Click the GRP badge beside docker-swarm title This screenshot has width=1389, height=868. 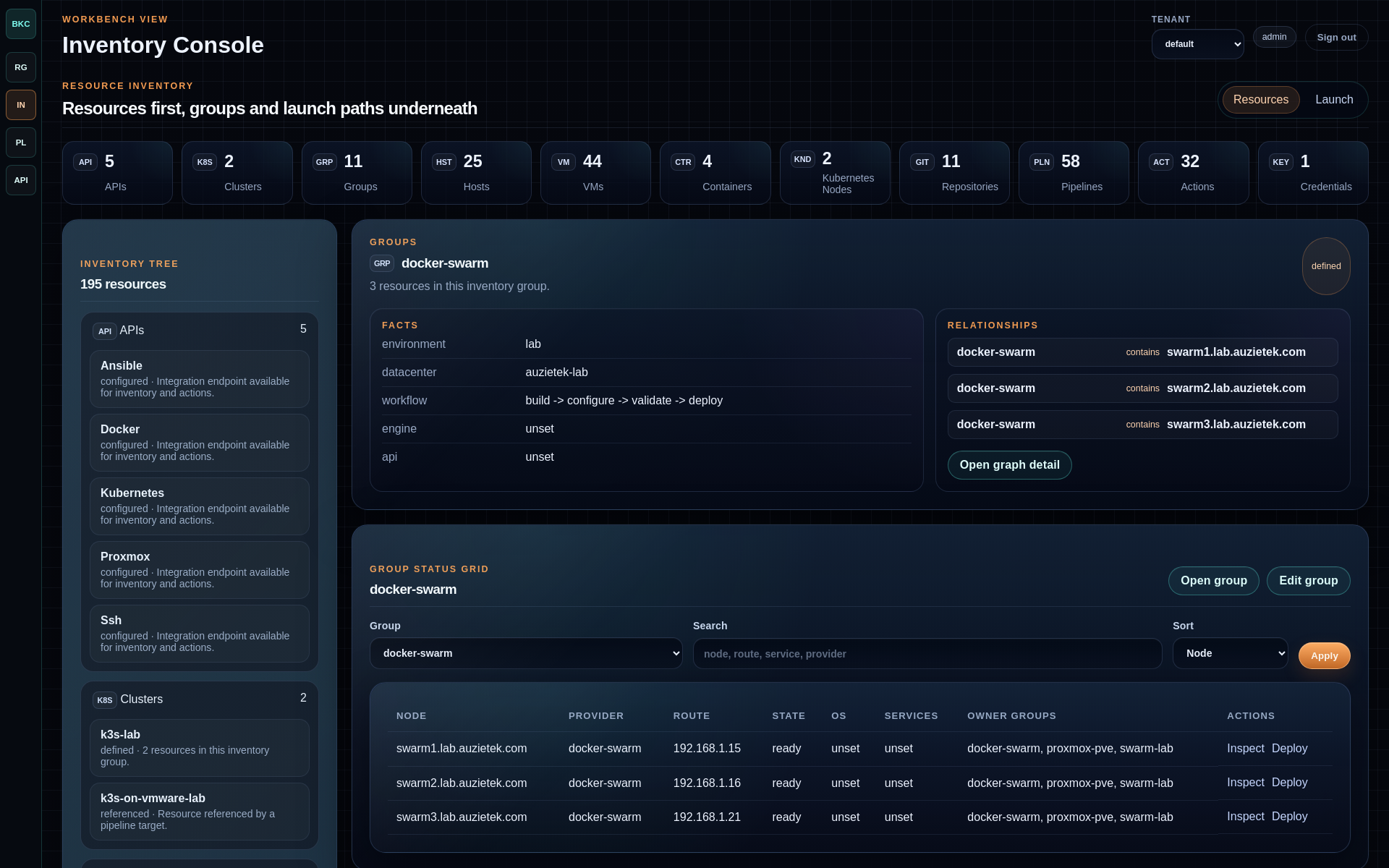[x=382, y=263]
